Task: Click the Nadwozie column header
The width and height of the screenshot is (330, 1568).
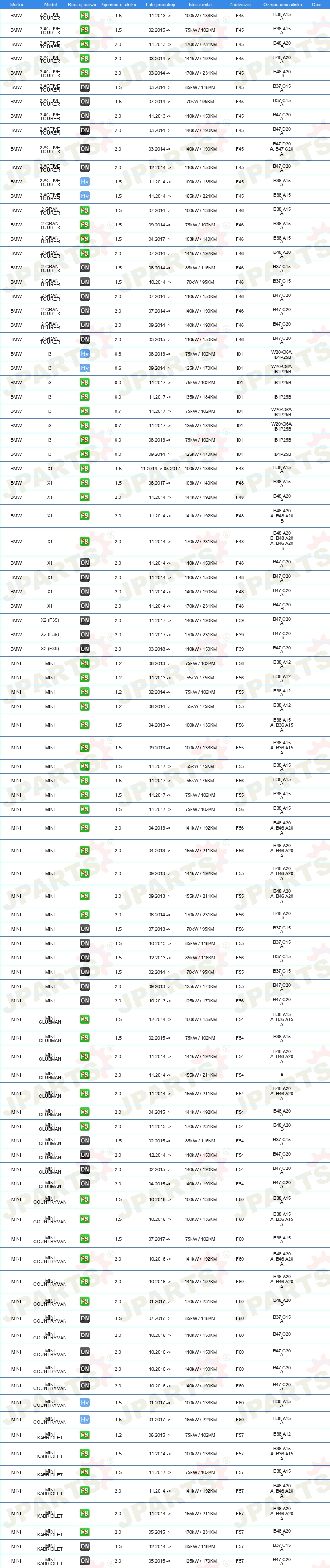Action: coord(240,4)
